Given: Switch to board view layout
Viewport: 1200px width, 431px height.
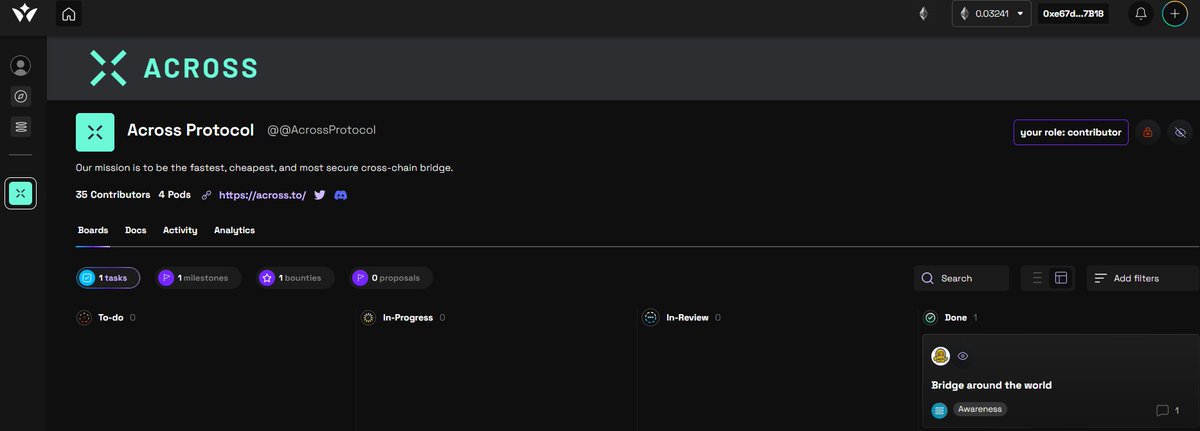Looking at the screenshot, I should [x=1061, y=278].
